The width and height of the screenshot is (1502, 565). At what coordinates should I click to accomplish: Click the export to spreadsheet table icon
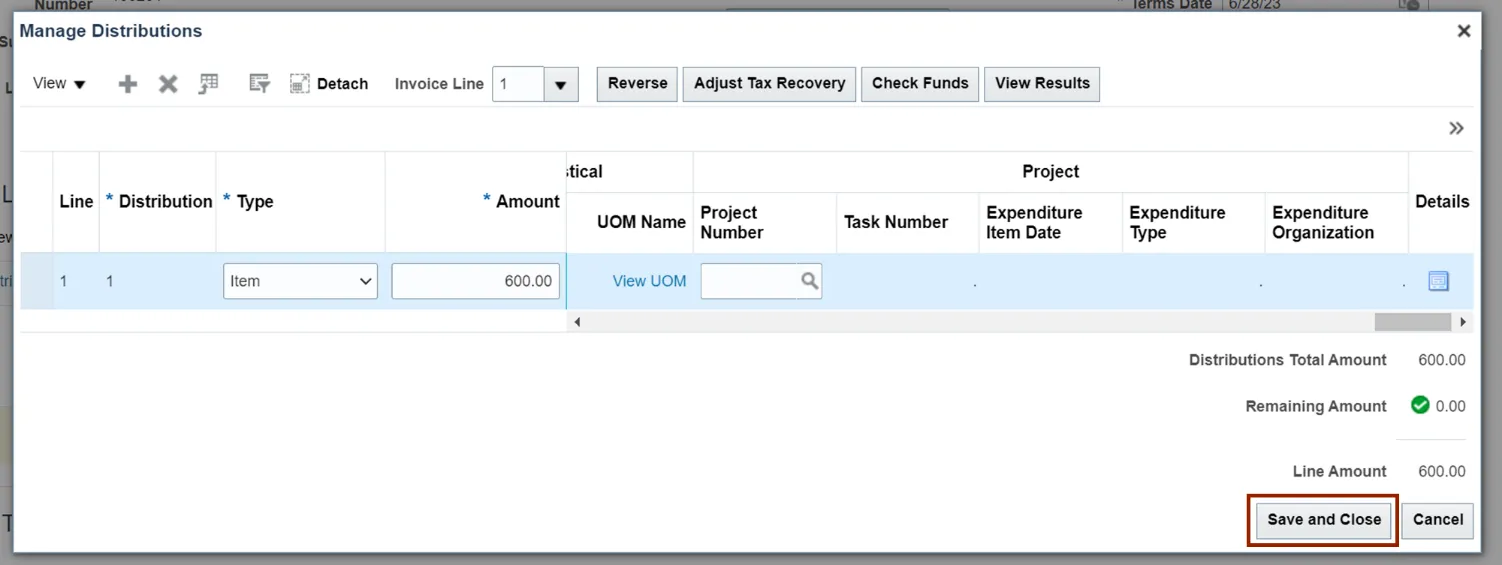(x=208, y=84)
